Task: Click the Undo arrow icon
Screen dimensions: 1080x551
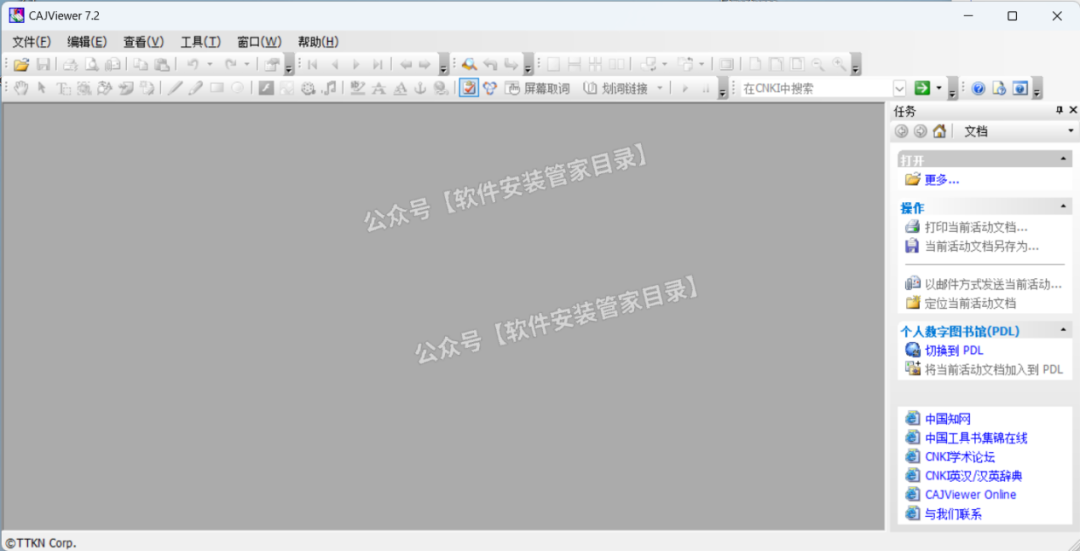Action: point(193,65)
